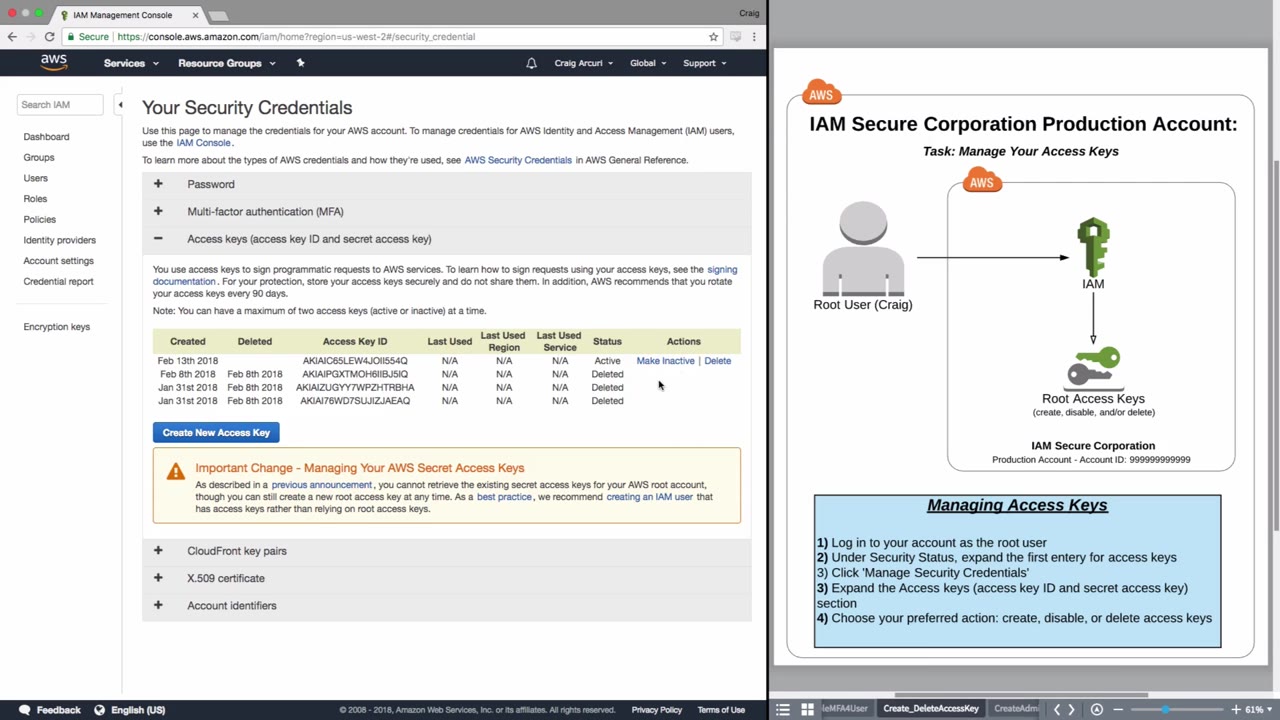Screen dimensions: 1280x720
Task: Click the diagram app horizontal scrollbar
Action: (x=1020, y=695)
